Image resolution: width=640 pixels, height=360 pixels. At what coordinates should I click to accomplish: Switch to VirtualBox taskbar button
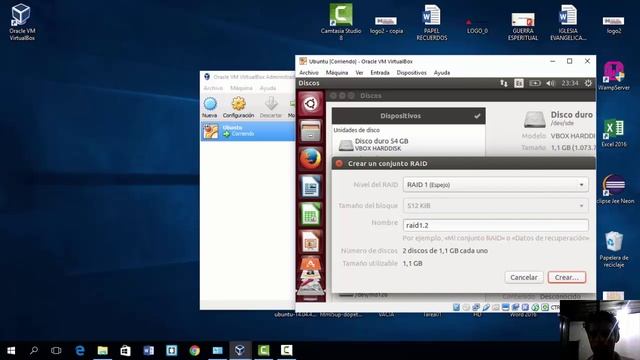[240, 350]
